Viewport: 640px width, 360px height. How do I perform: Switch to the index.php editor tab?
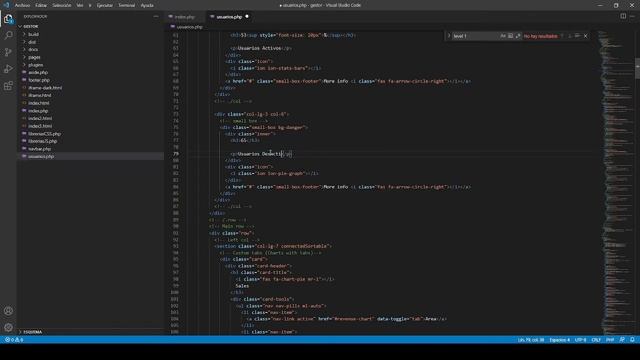coord(185,17)
